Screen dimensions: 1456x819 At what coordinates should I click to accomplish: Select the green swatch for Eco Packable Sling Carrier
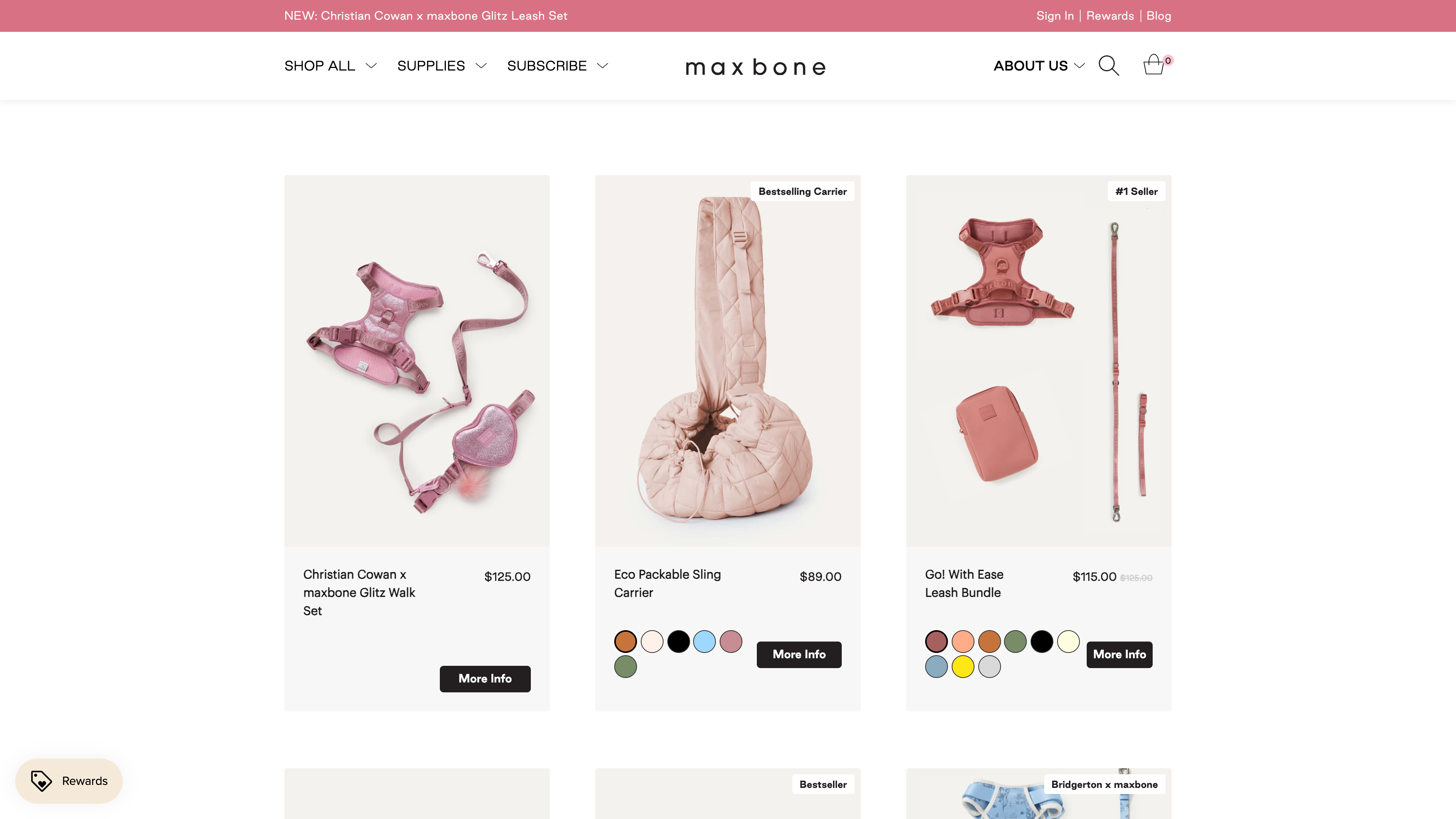pos(625,667)
